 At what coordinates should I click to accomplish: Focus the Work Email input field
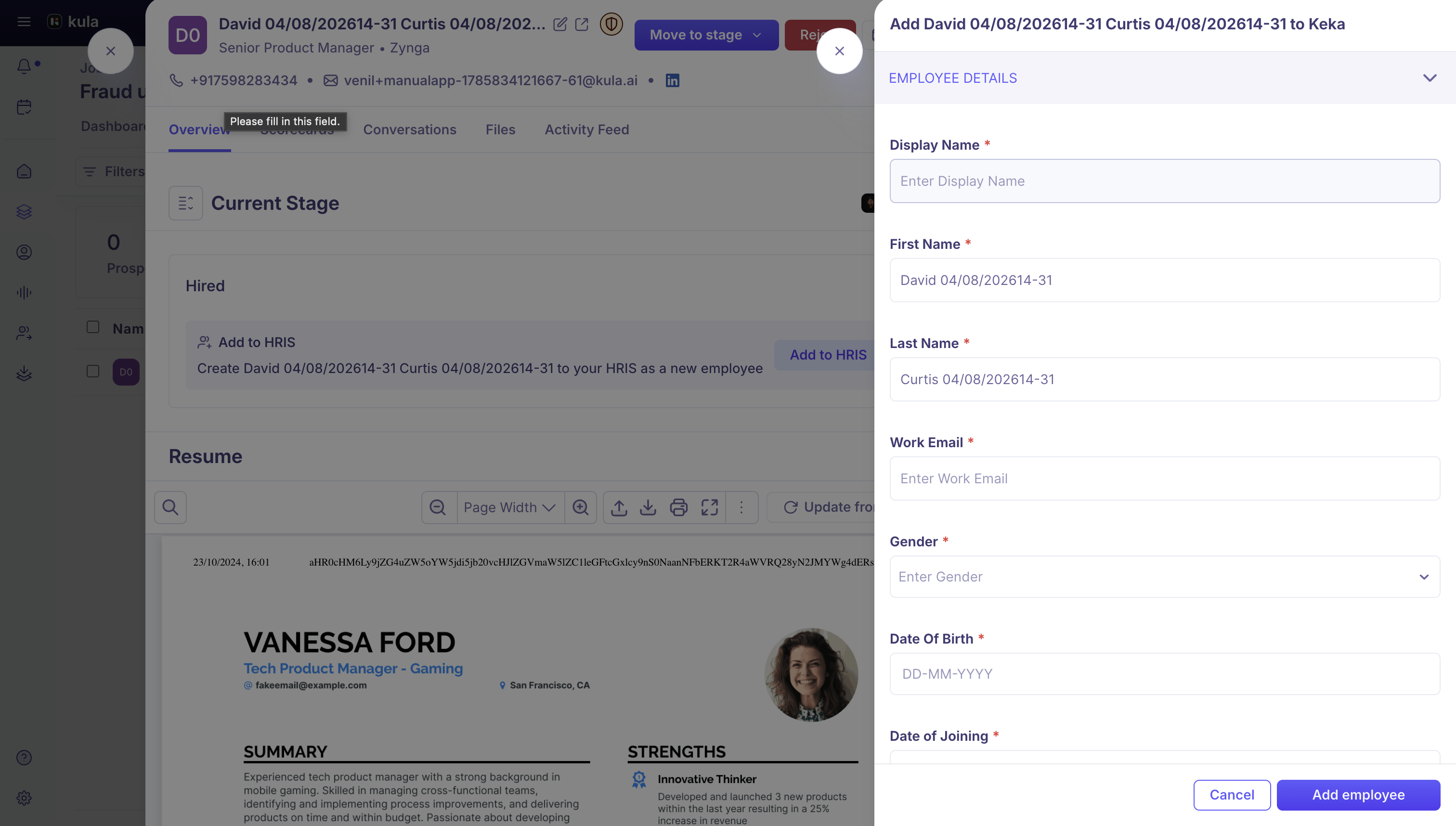[1164, 478]
